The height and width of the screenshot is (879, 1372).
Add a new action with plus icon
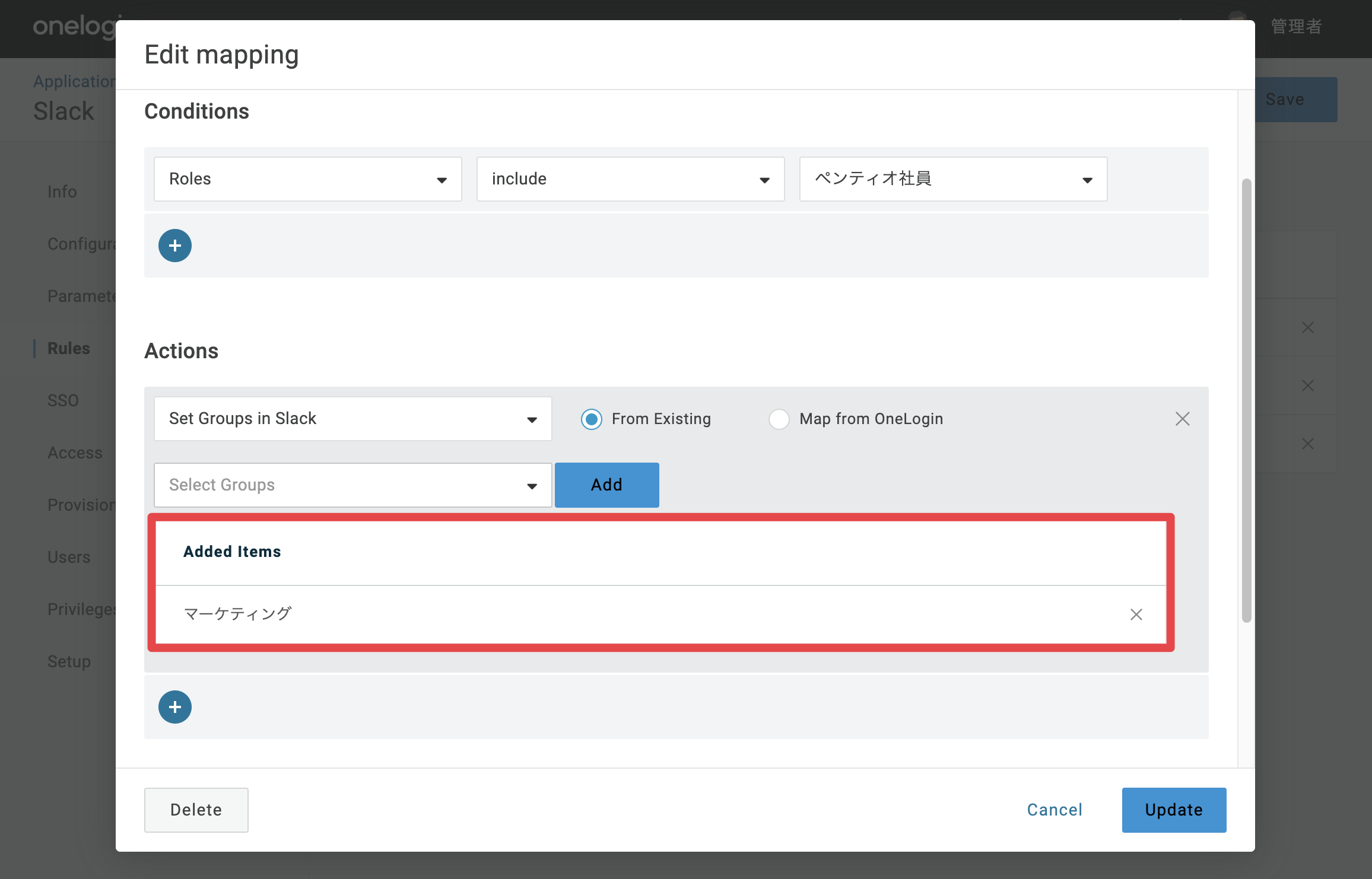pos(174,707)
